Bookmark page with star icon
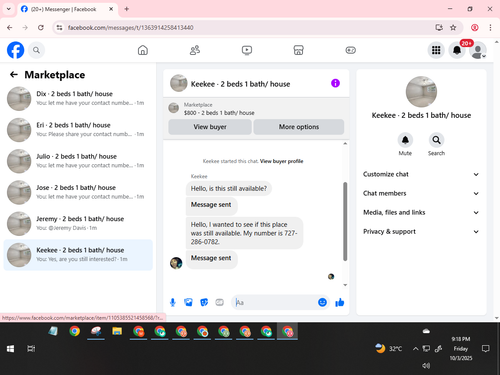The image size is (500, 375). (453, 28)
